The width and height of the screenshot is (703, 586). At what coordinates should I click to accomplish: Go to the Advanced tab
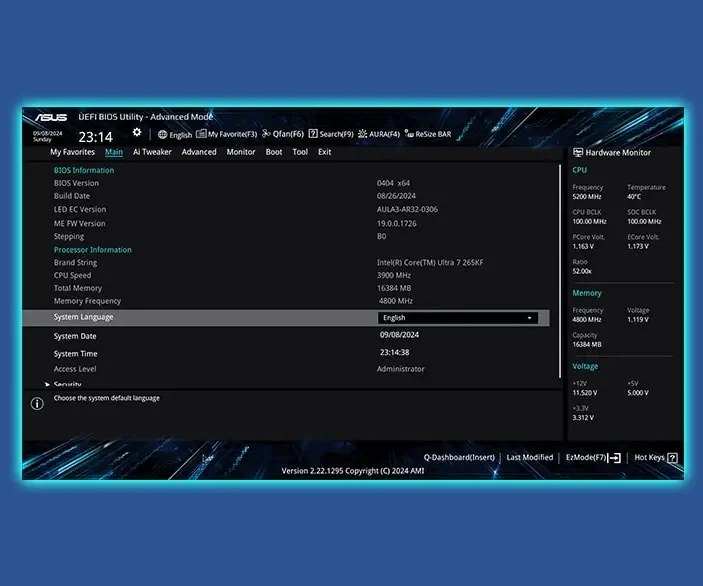pos(199,152)
